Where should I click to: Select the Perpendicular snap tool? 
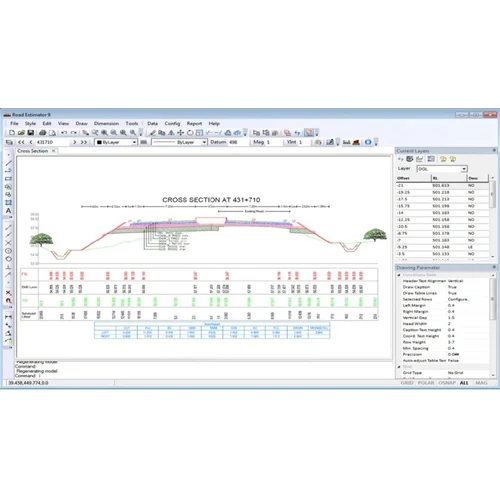pyautogui.click(x=9, y=267)
